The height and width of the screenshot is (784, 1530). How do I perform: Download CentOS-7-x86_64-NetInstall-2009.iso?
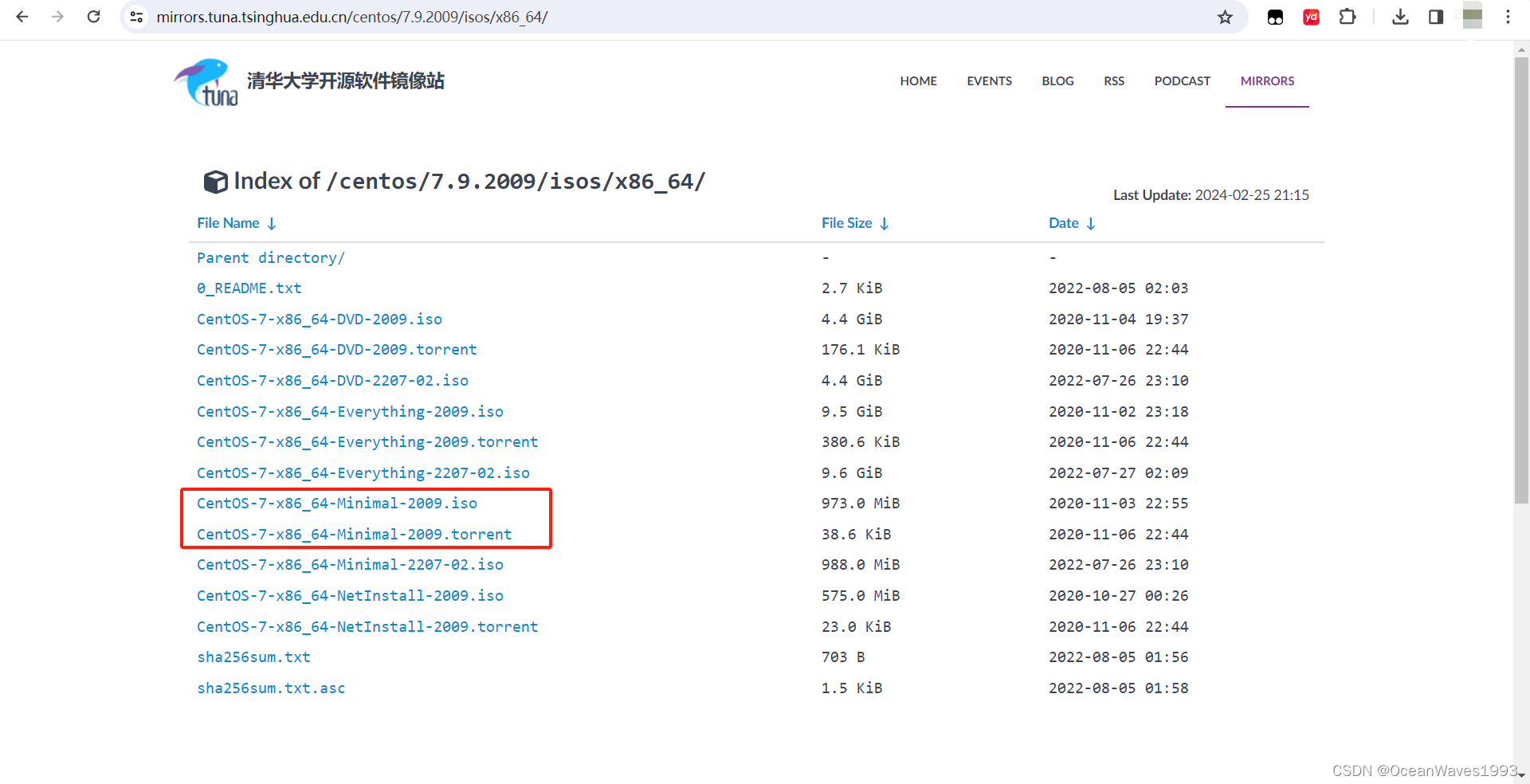(x=350, y=596)
